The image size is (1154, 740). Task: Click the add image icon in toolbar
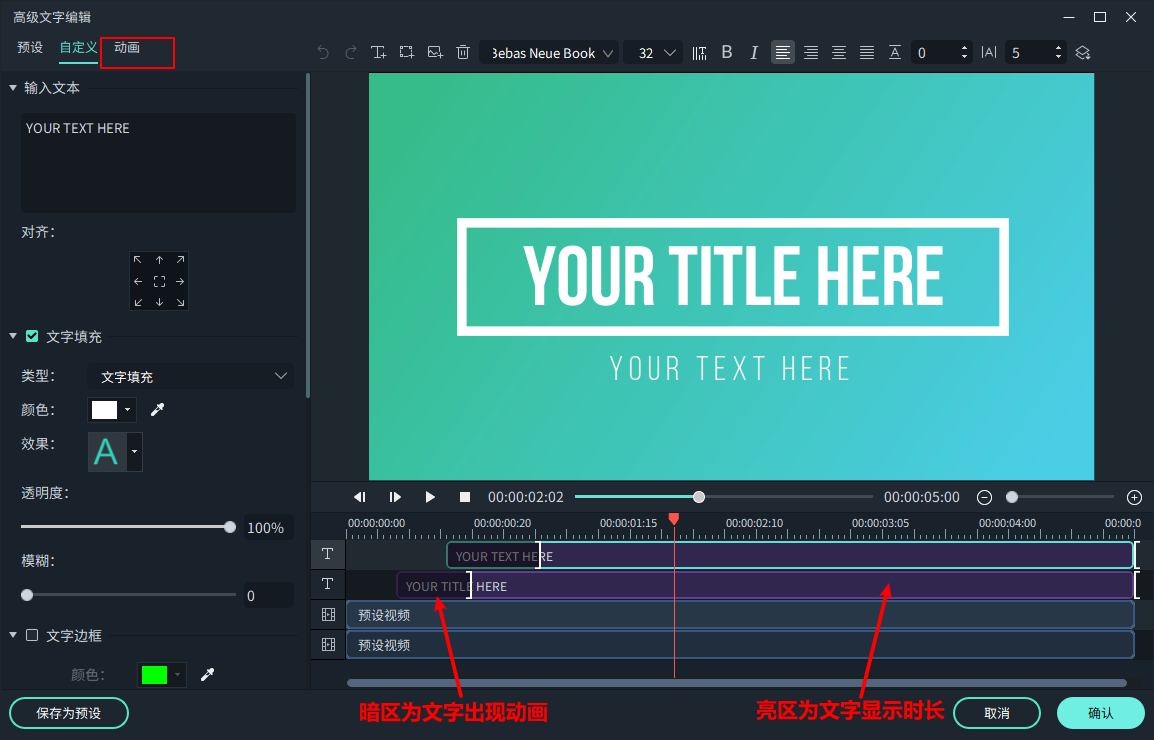[435, 53]
